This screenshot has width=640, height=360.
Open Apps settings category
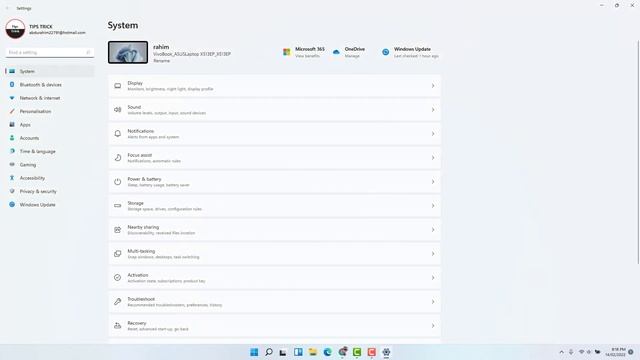point(50,125)
